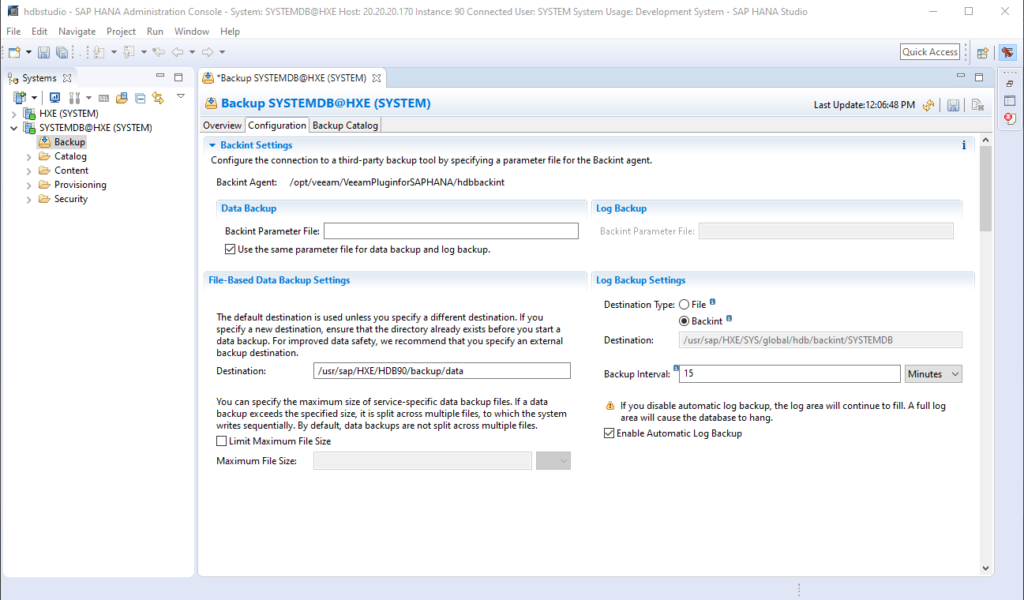Screen dimensions: 1024x600
Task: Open the Navigate menu
Action: [76, 31]
